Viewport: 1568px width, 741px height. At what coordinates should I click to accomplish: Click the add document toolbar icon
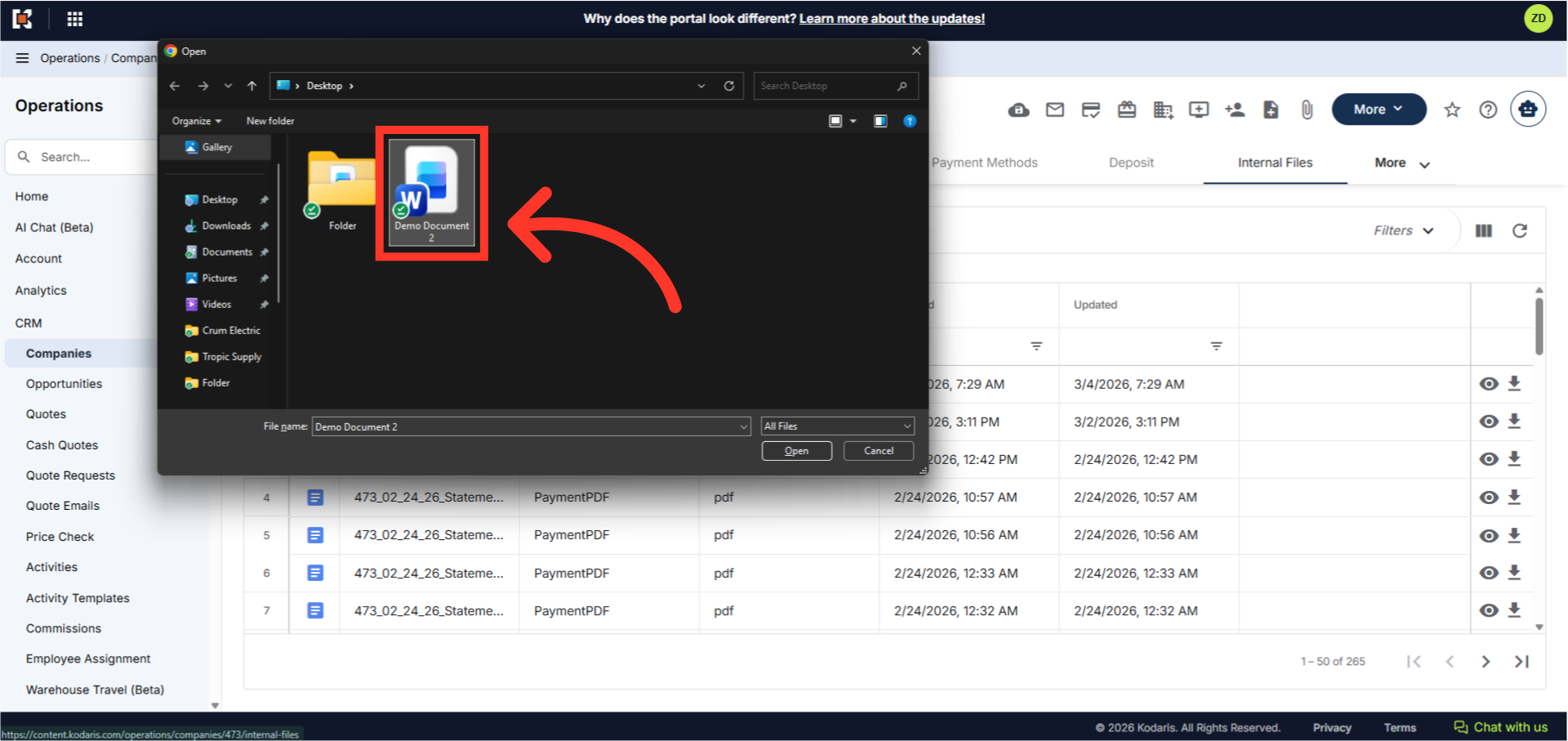pyautogui.click(x=1271, y=109)
